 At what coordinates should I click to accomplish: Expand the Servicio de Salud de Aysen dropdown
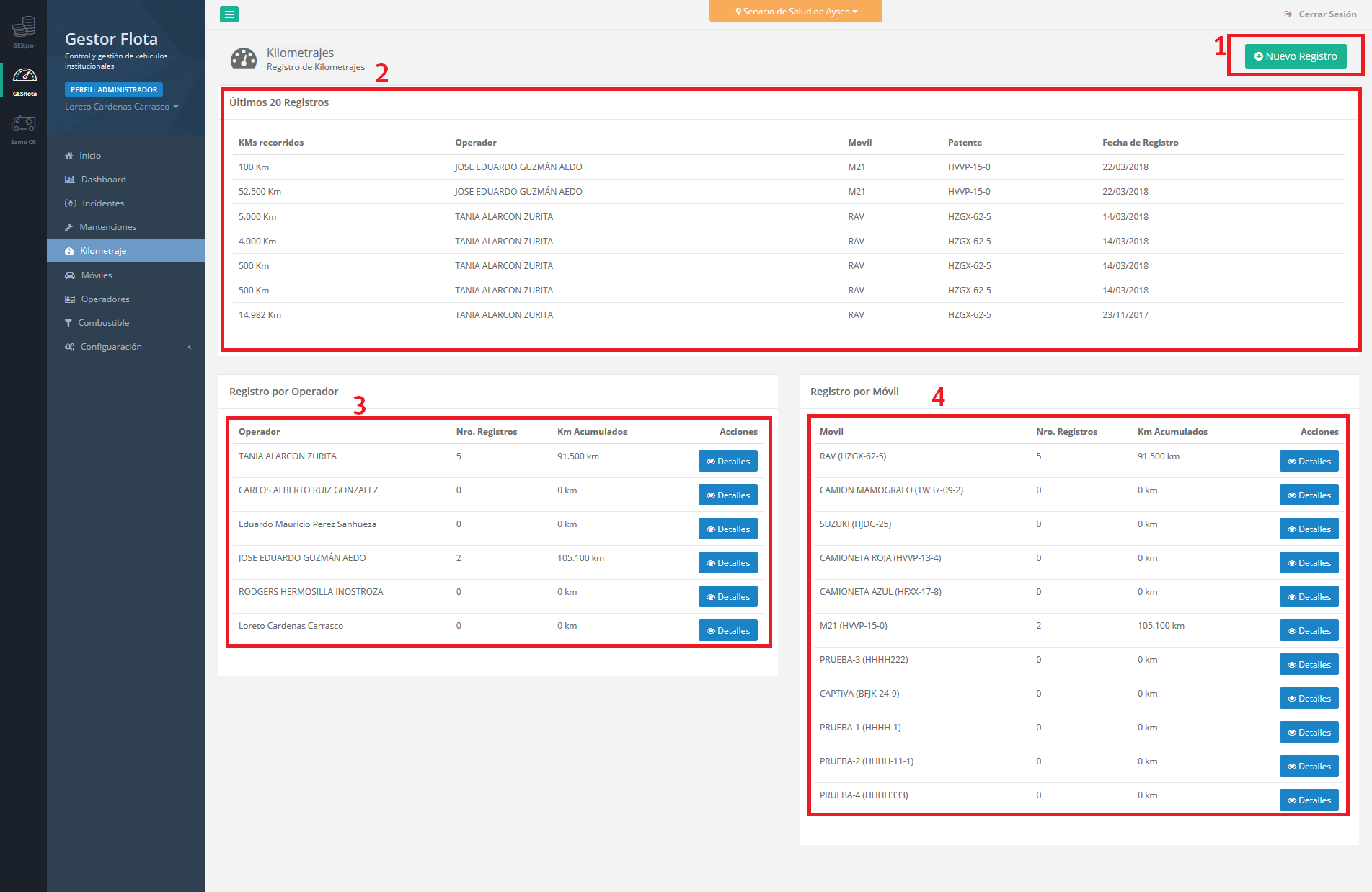coord(795,12)
